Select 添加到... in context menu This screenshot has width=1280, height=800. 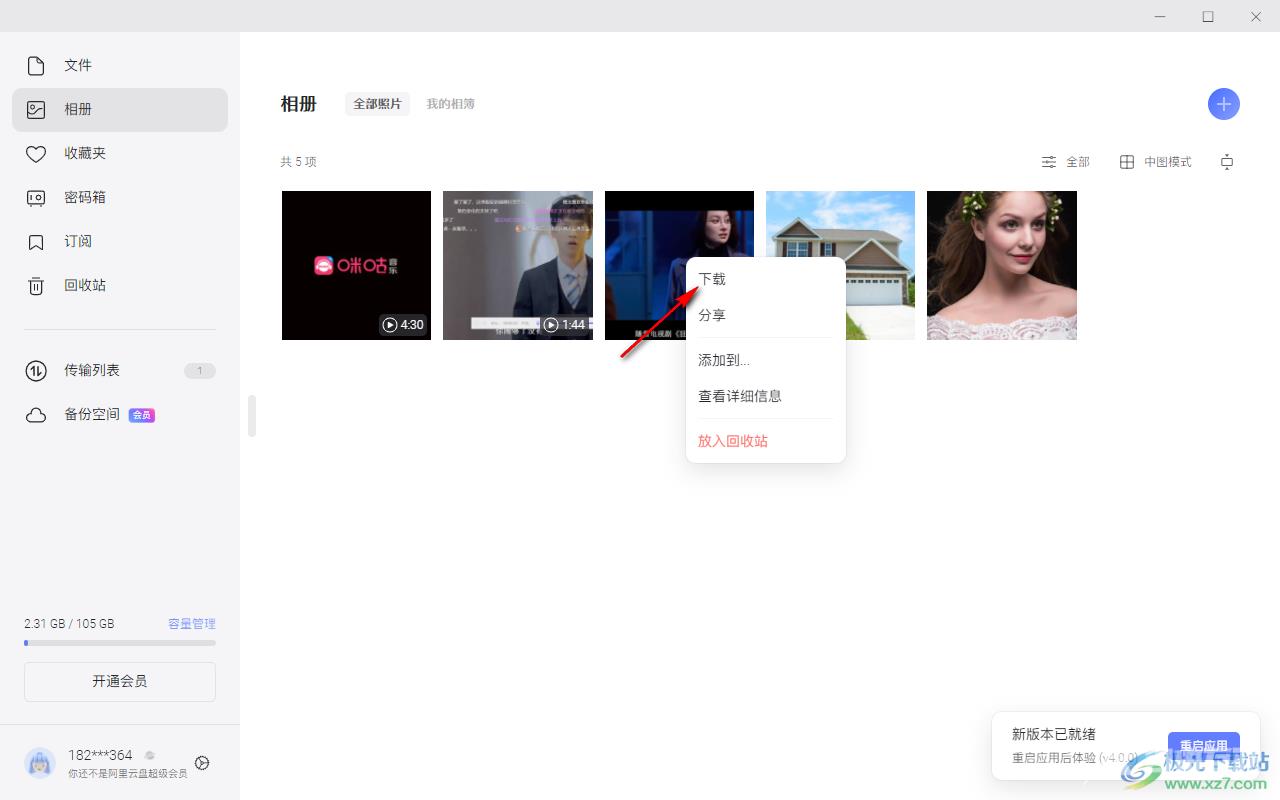point(766,361)
